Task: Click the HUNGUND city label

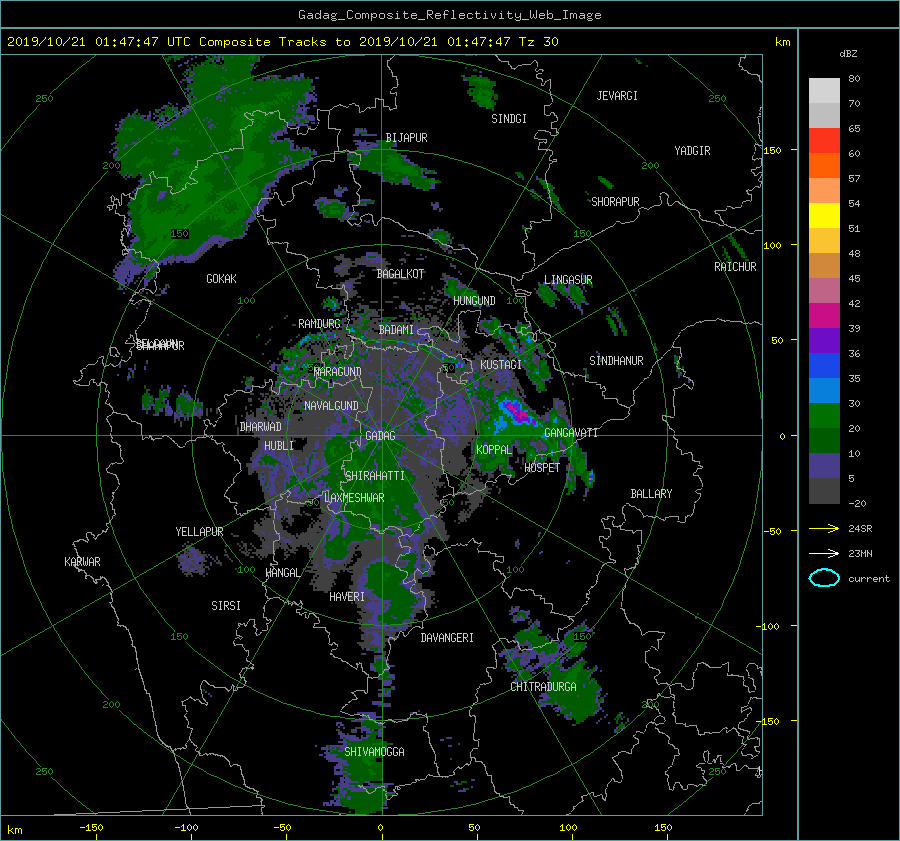Action: [474, 301]
